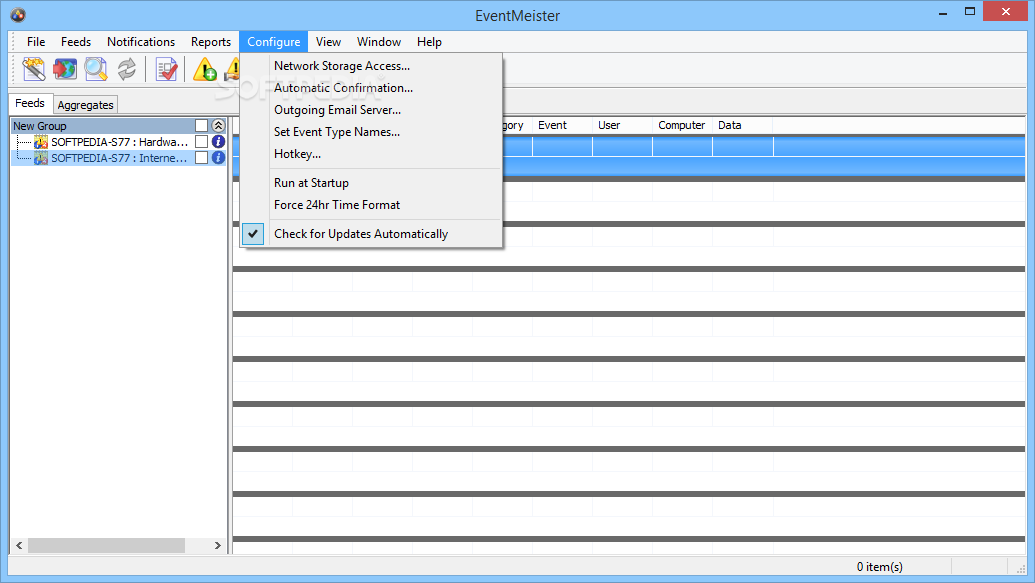Minimize the EventMeister window
This screenshot has width=1035, height=583.
point(943,12)
